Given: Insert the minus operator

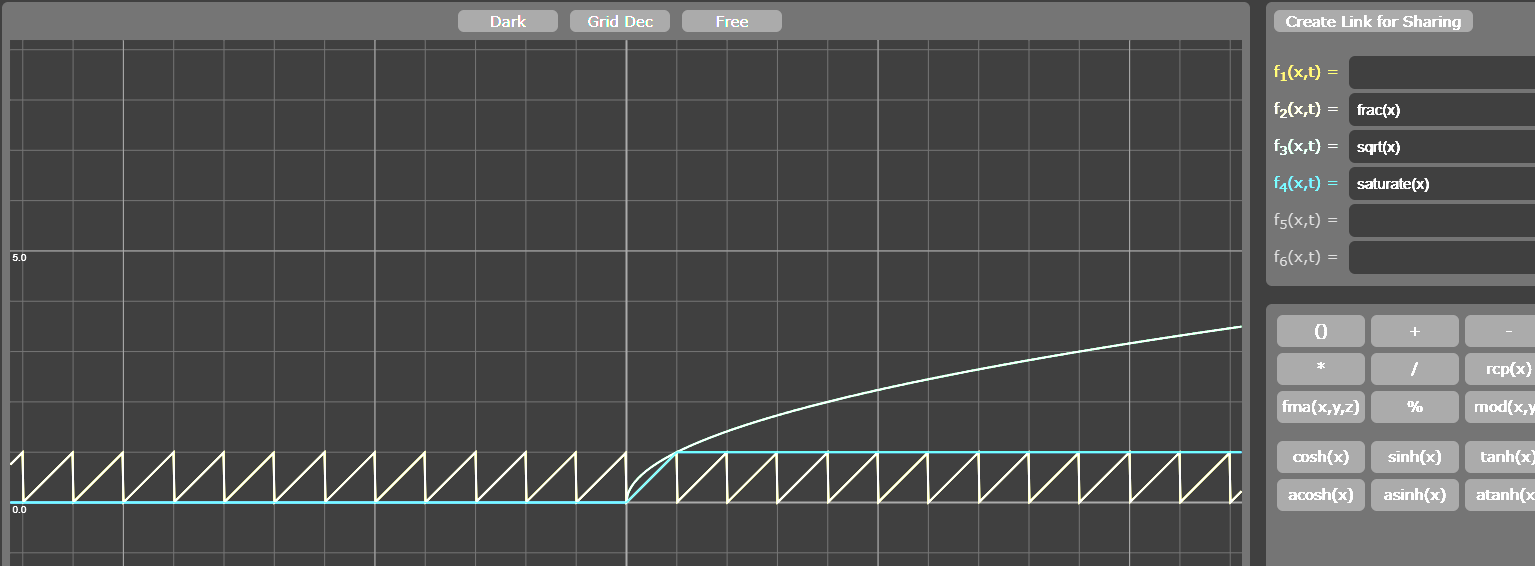Looking at the screenshot, I should 1500,331.
